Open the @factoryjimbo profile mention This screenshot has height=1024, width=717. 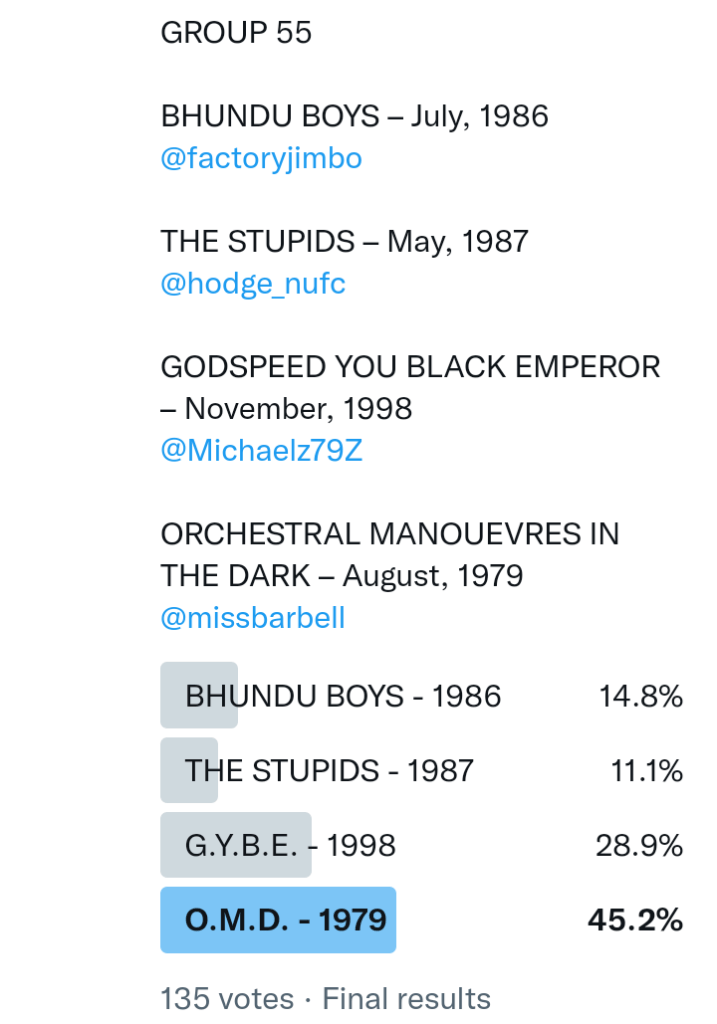[x=261, y=159]
